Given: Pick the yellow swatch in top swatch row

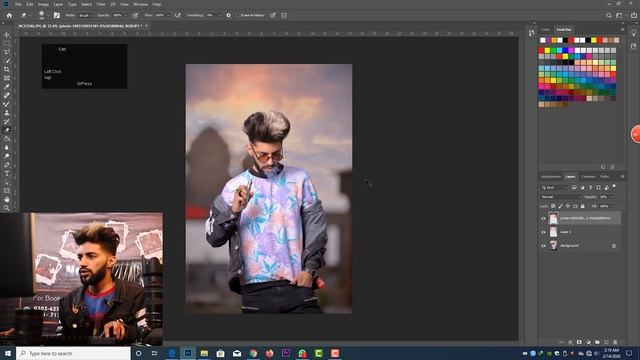Looking at the screenshot, I should [594, 40].
